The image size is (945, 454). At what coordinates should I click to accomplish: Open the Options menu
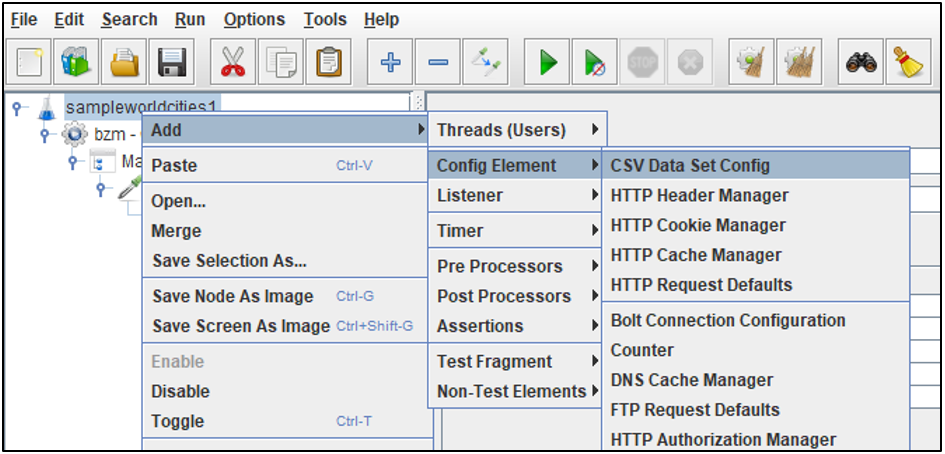point(255,19)
